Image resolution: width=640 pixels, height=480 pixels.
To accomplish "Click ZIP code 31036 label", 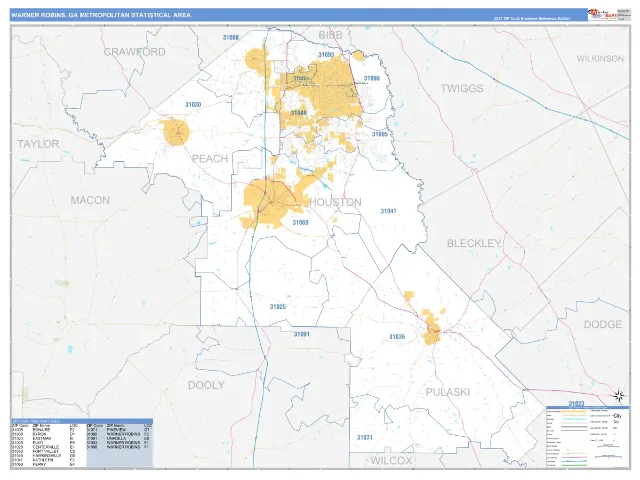I will (397, 337).
